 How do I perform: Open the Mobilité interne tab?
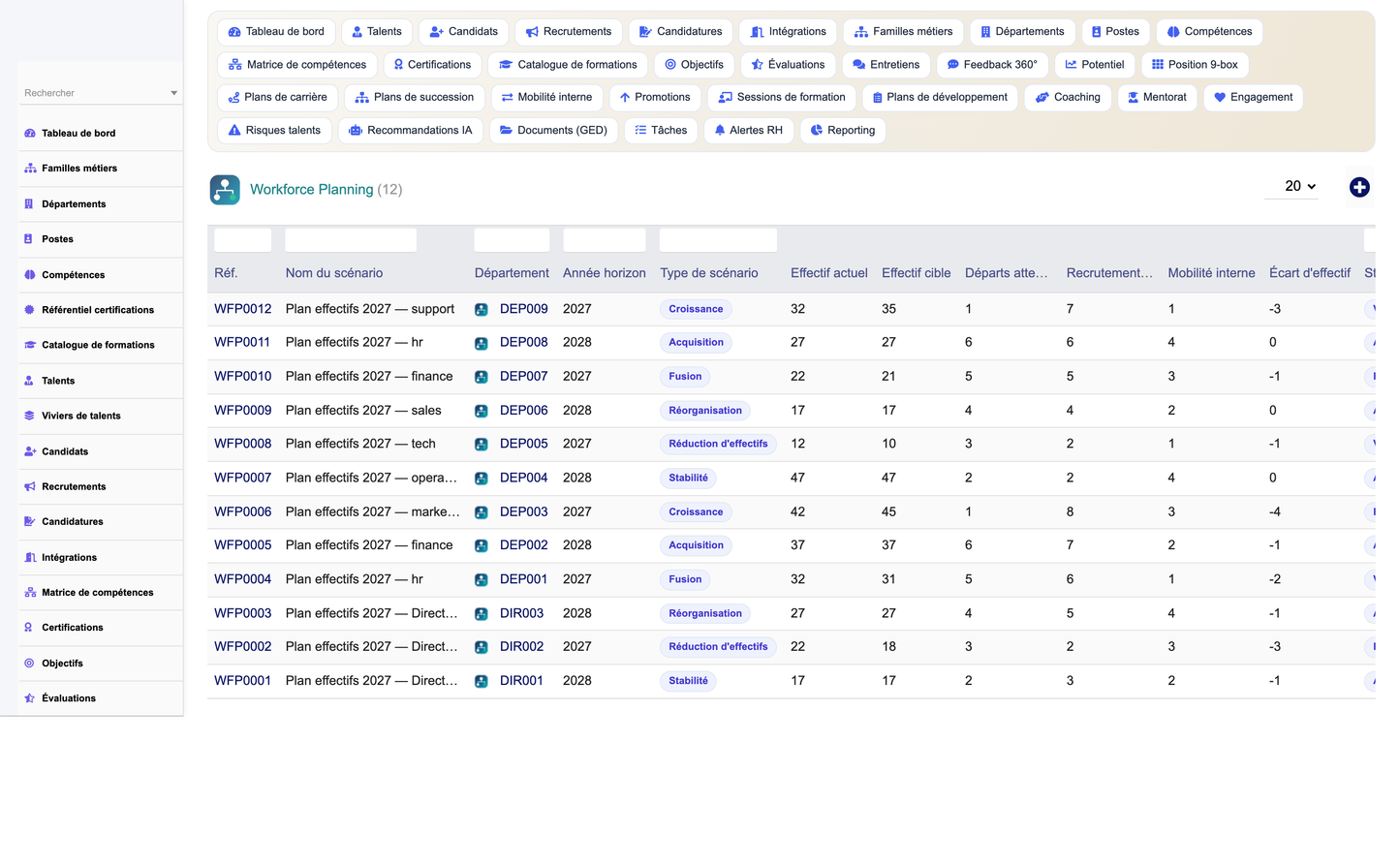(546, 98)
